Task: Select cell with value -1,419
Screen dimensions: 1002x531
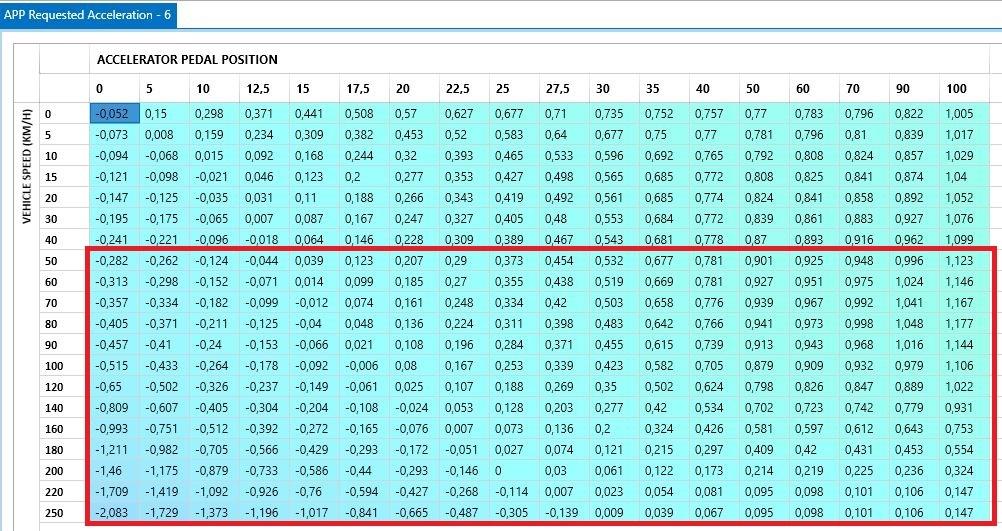Action: click(164, 491)
